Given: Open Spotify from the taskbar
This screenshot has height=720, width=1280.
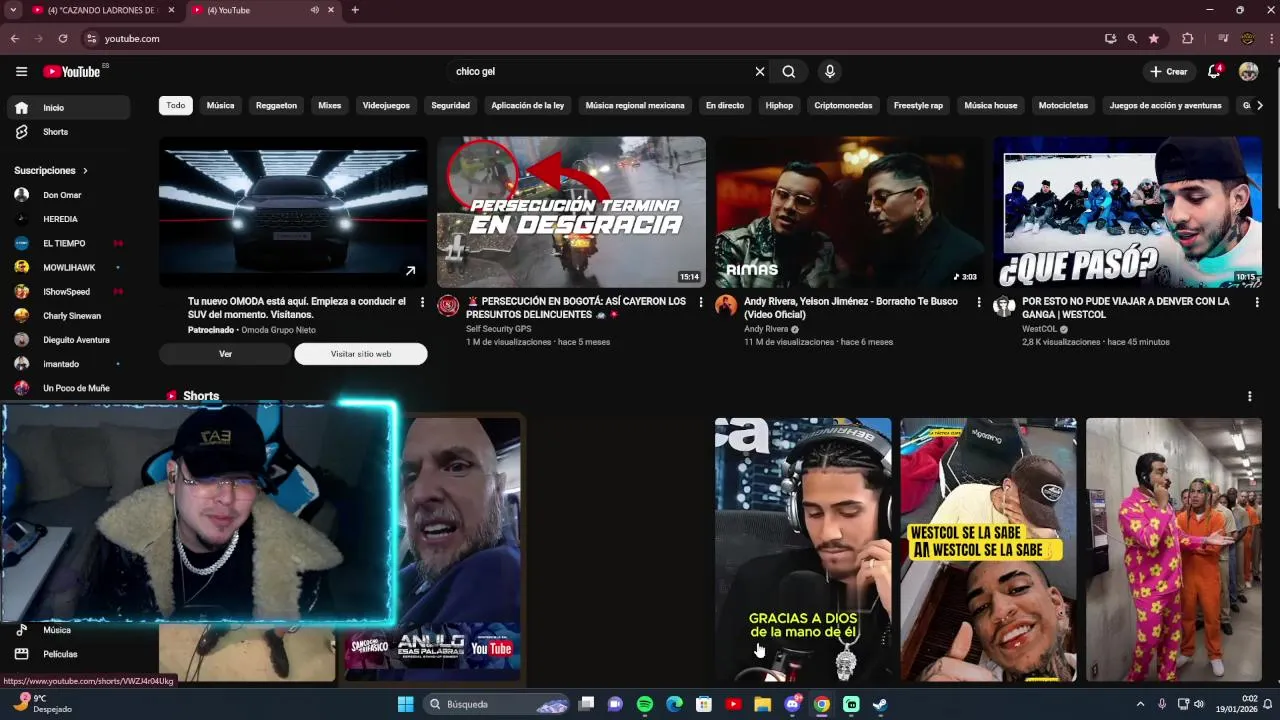Looking at the screenshot, I should (x=645, y=704).
